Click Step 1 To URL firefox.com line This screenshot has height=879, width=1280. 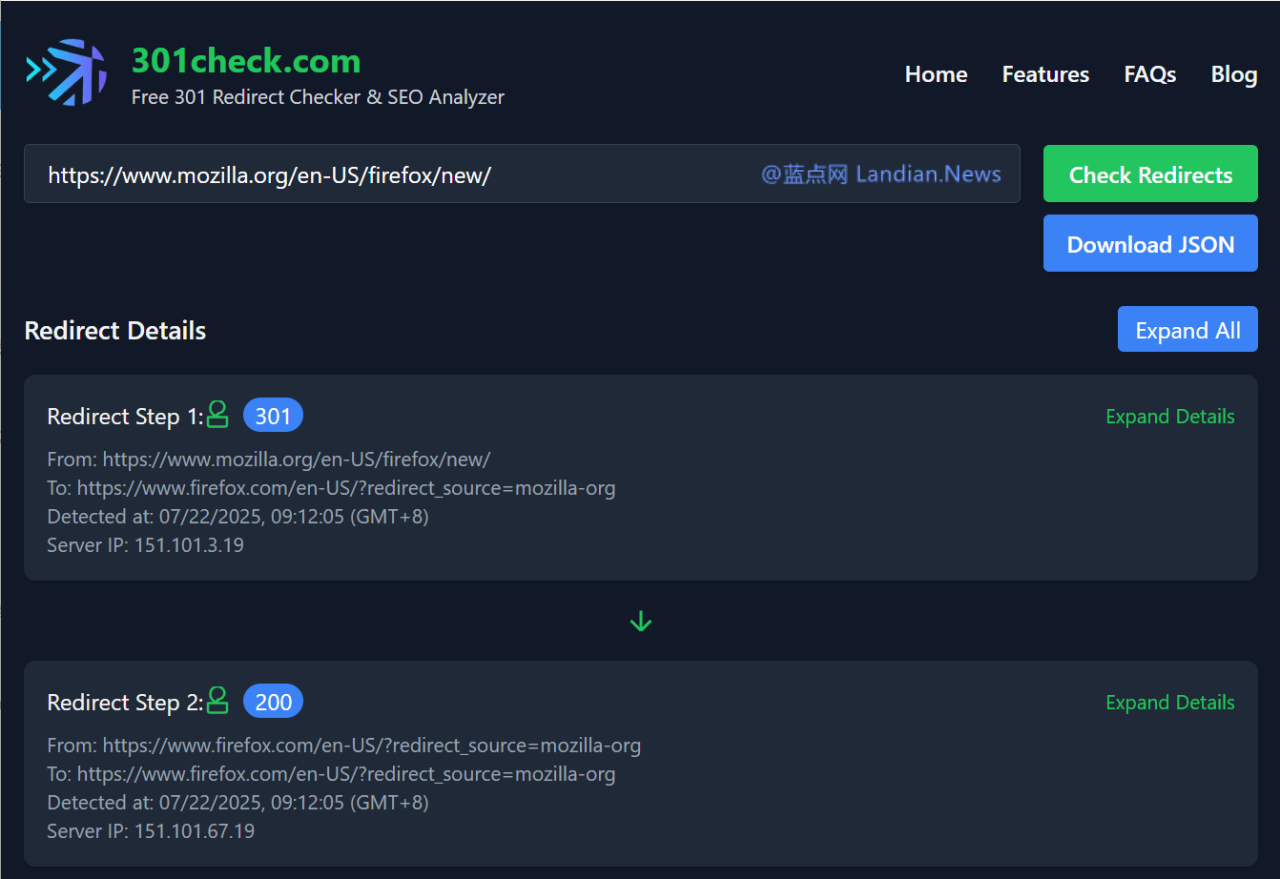click(x=331, y=488)
